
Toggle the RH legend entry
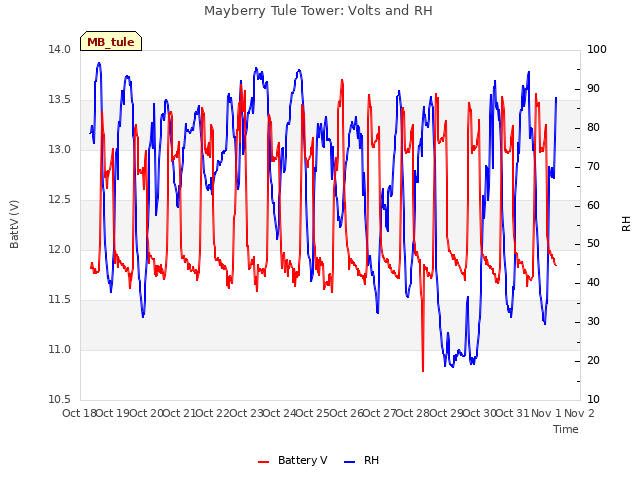click(361, 460)
